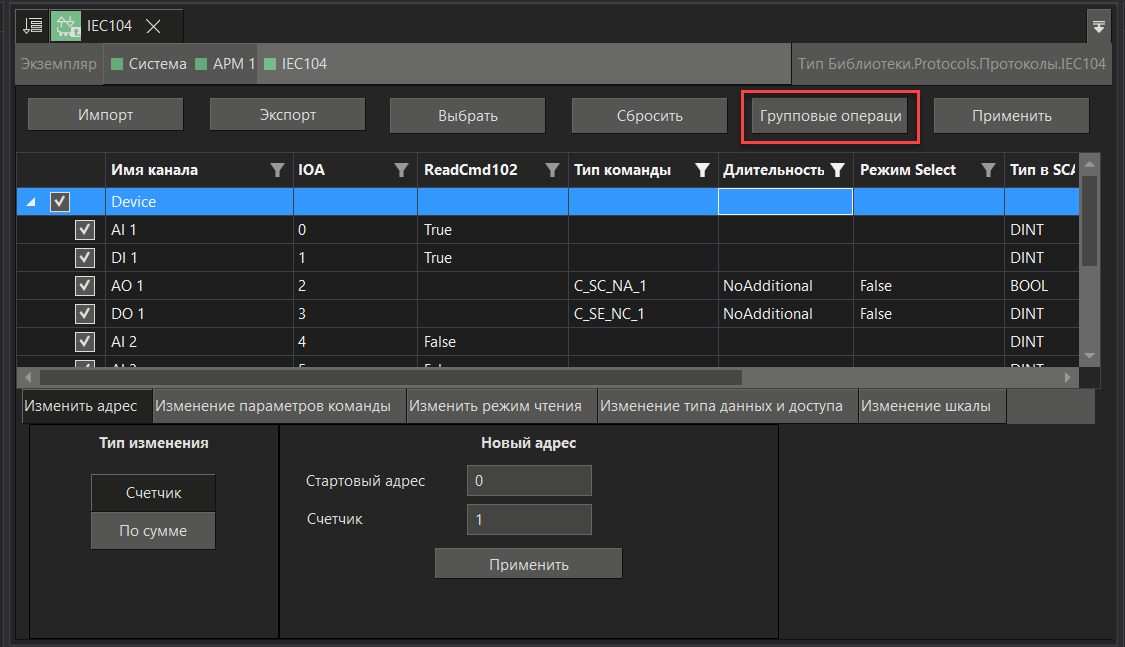Uncheck the AI 1 channel checkbox
This screenshot has height=647, width=1125.
85,230
